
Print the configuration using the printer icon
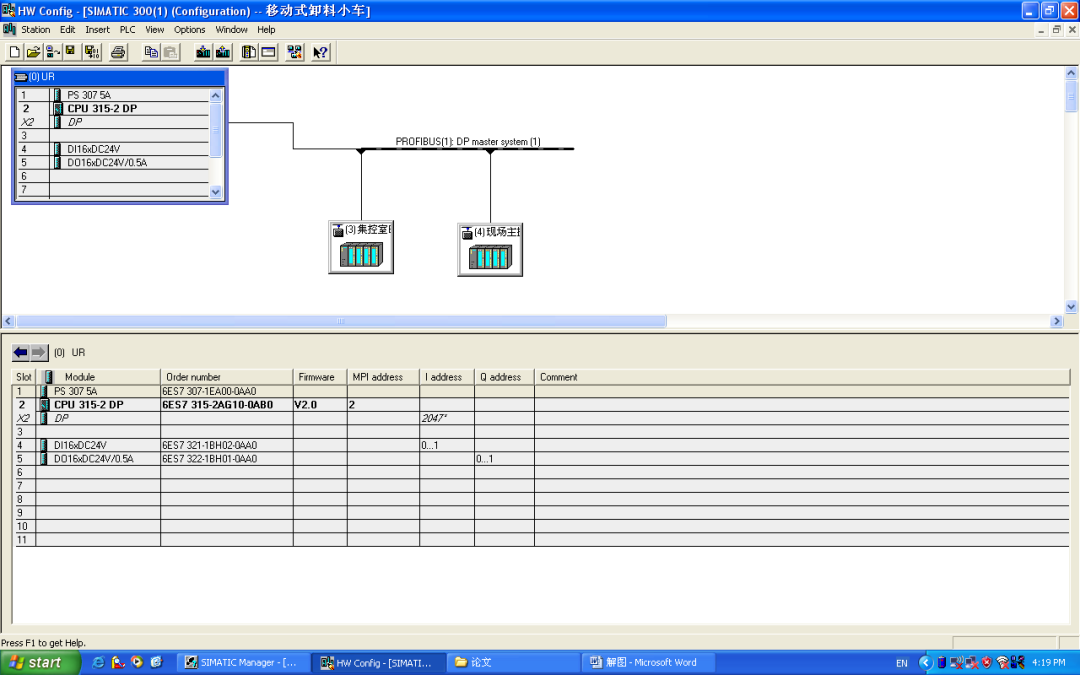click(118, 52)
